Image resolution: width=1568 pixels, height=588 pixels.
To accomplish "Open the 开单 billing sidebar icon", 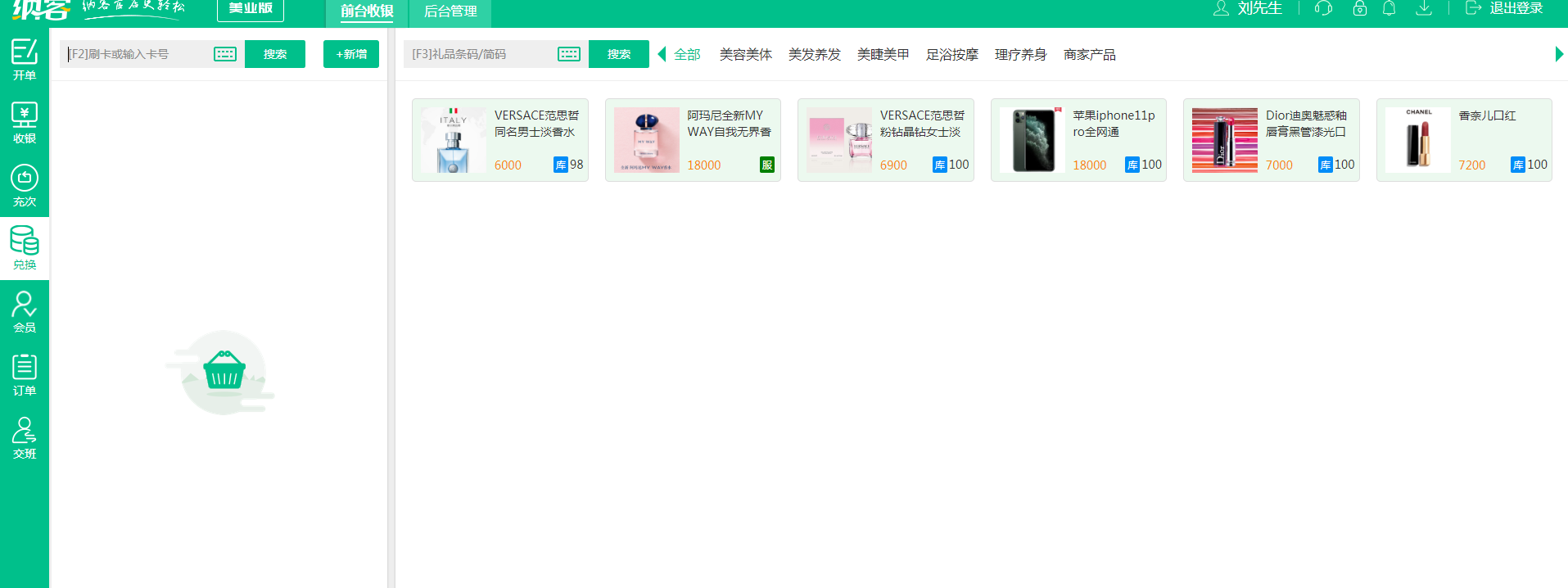I will [25, 59].
